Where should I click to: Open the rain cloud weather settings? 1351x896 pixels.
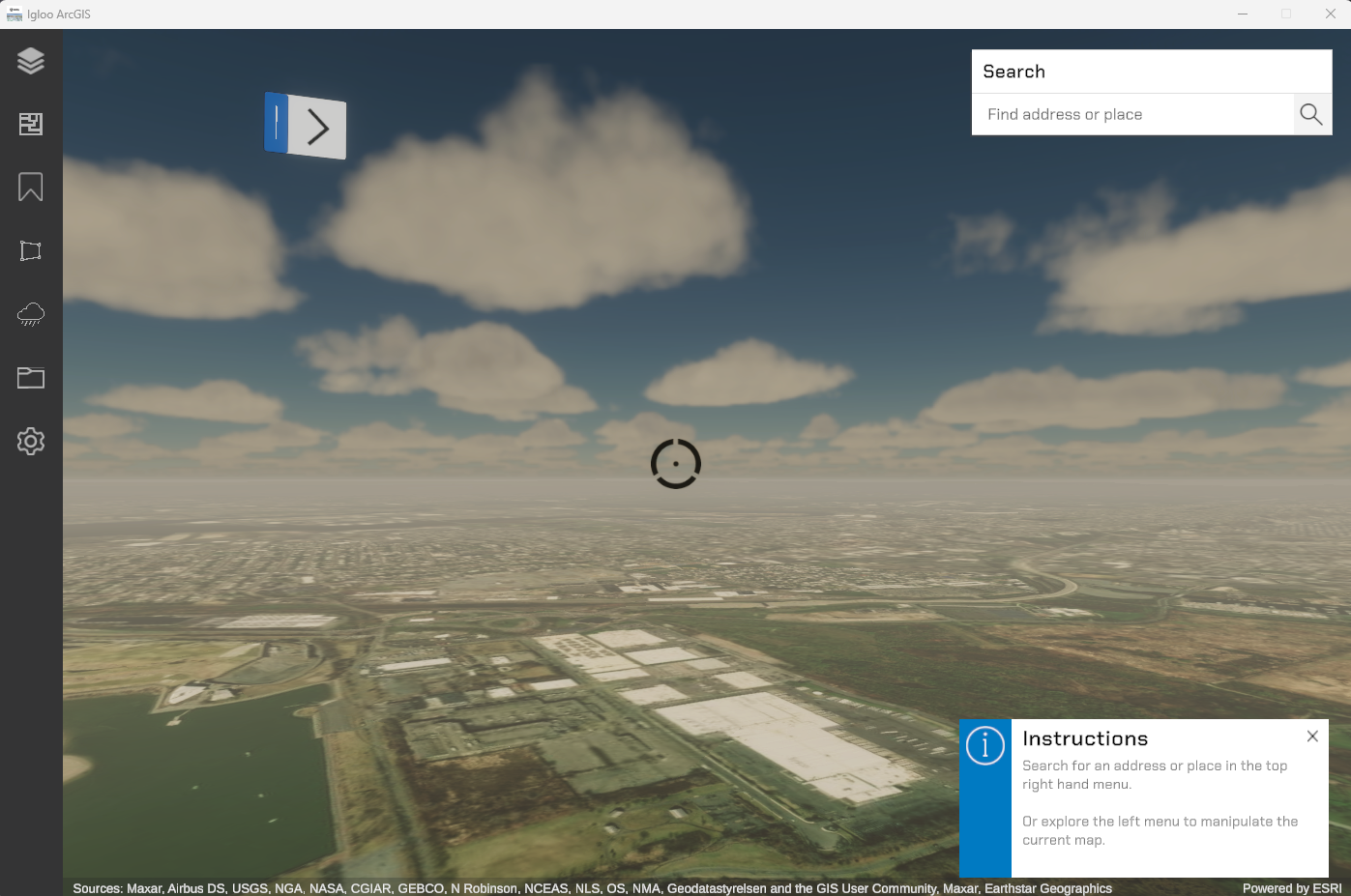(31, 314)
